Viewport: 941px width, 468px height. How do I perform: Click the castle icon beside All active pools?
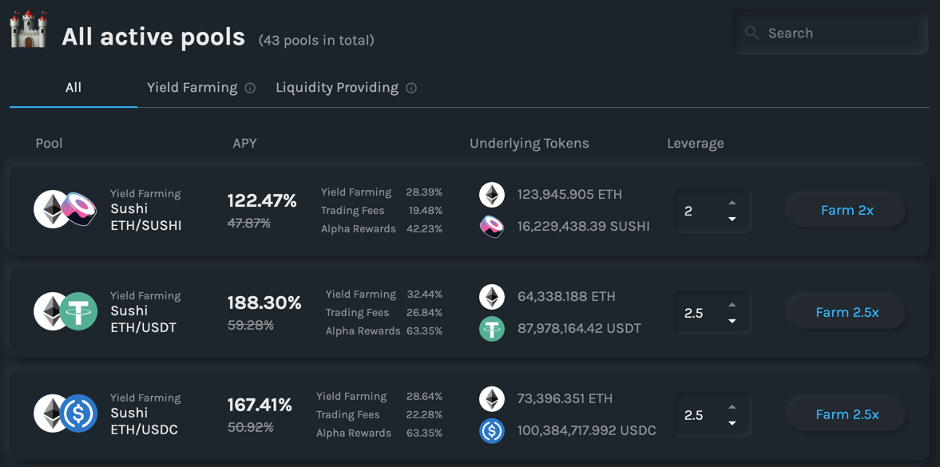[28, 29]
